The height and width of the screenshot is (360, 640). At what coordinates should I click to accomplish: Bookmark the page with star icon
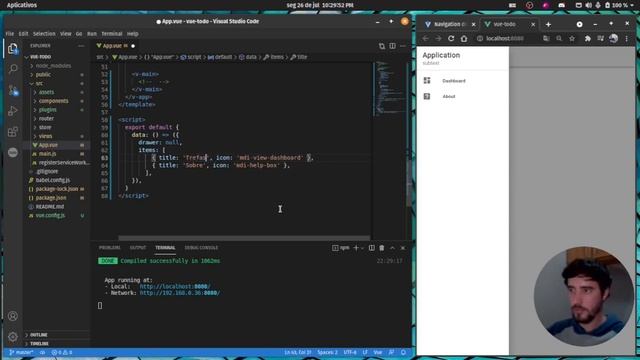[x=572, y=38]
